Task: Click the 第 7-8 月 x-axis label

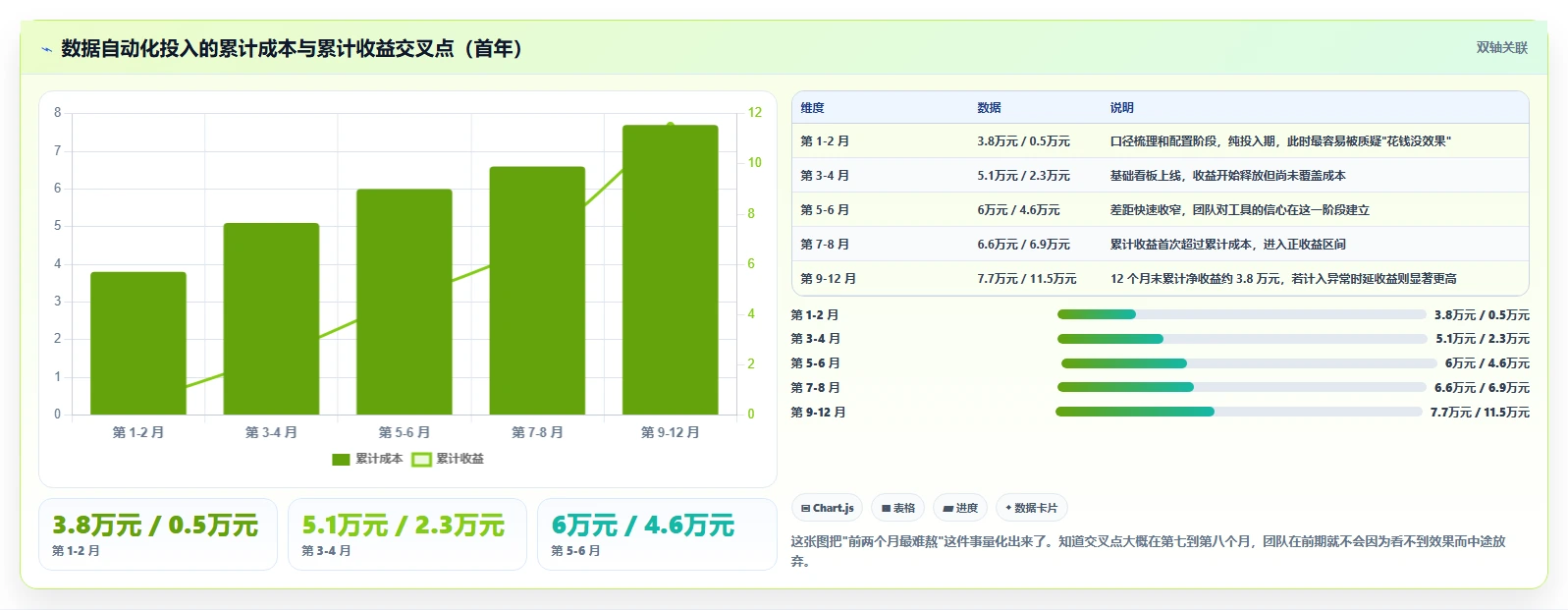Action: [537, 432]
